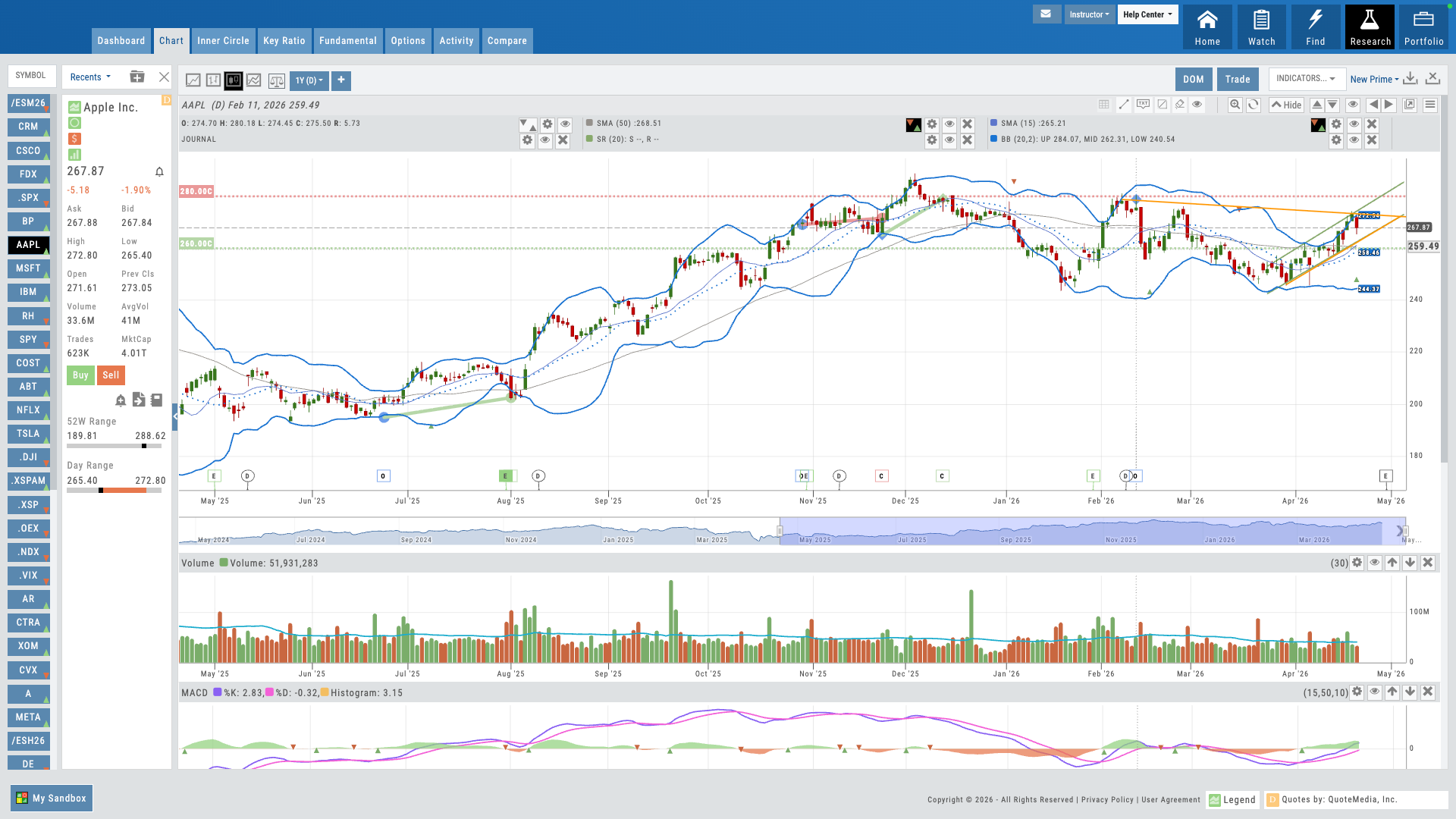
Task: Click the envelope message icon in top bar
Action: click(1047, 14)
